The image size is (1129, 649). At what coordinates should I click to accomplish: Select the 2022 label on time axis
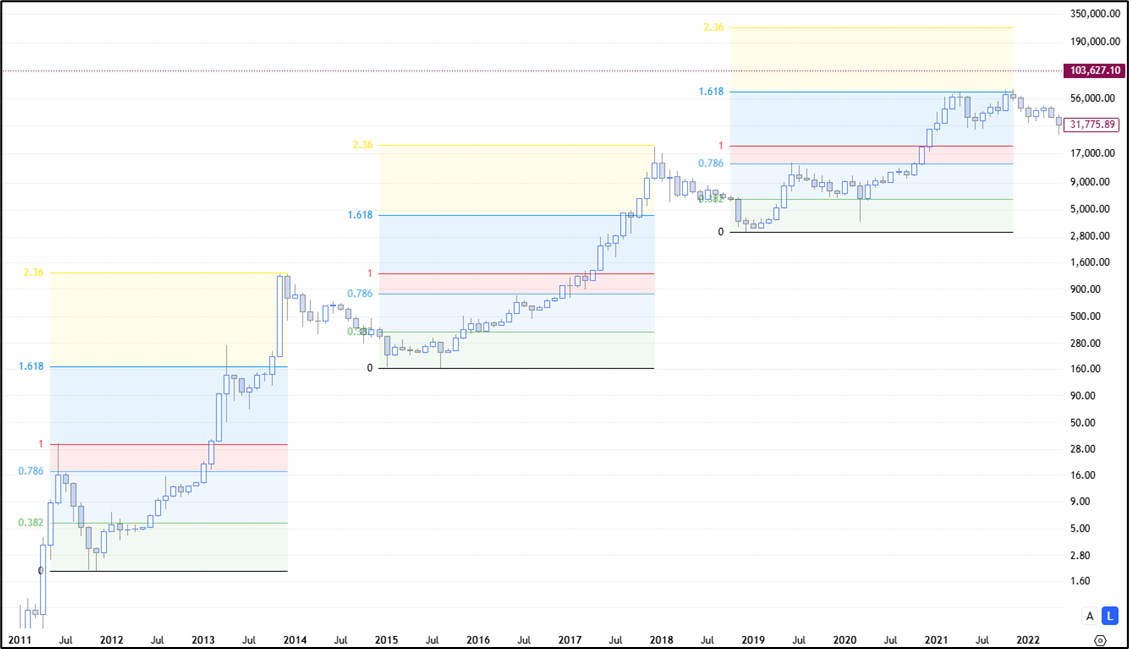(1028, 640)
